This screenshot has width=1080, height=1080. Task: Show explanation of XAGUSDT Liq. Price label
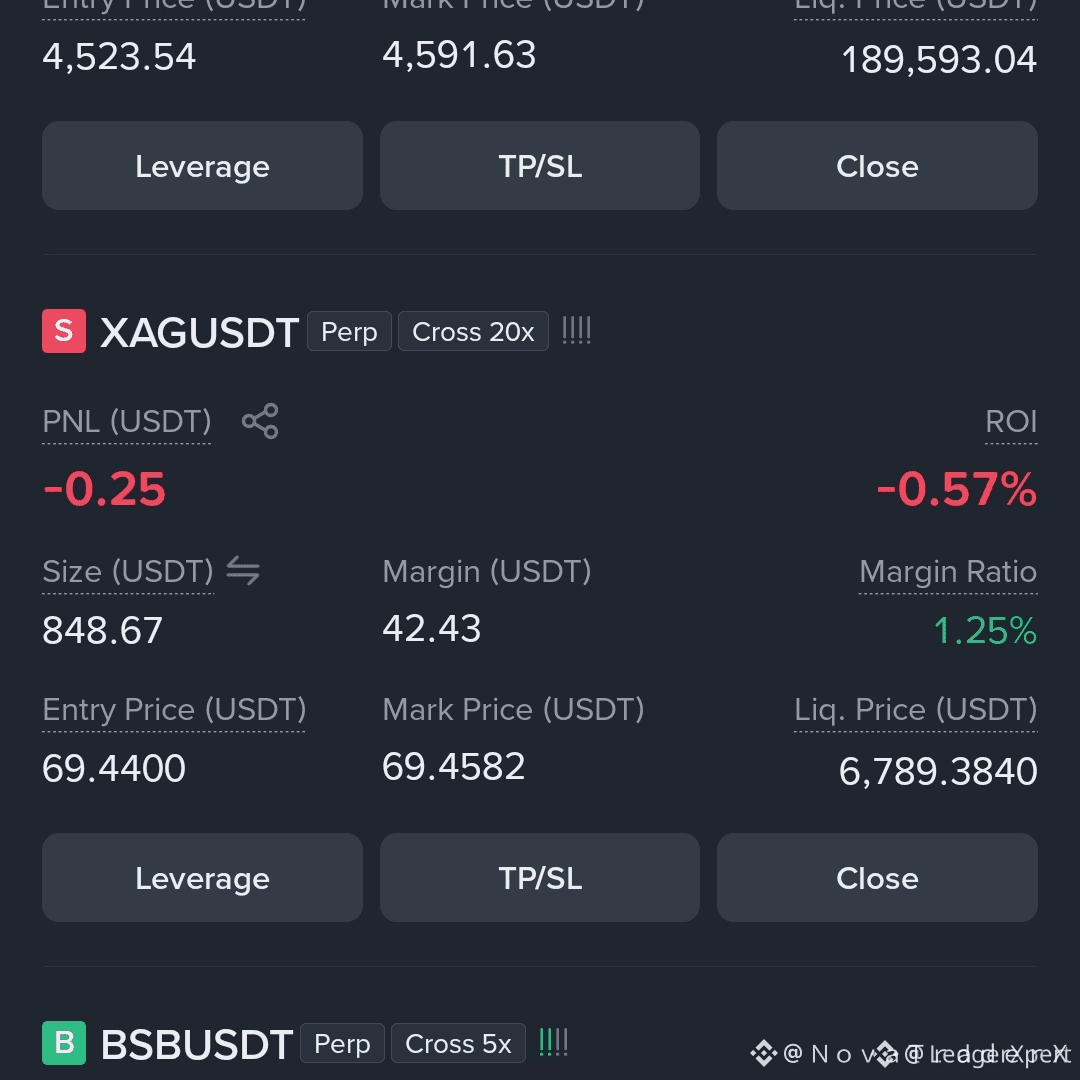coord(915,710)
